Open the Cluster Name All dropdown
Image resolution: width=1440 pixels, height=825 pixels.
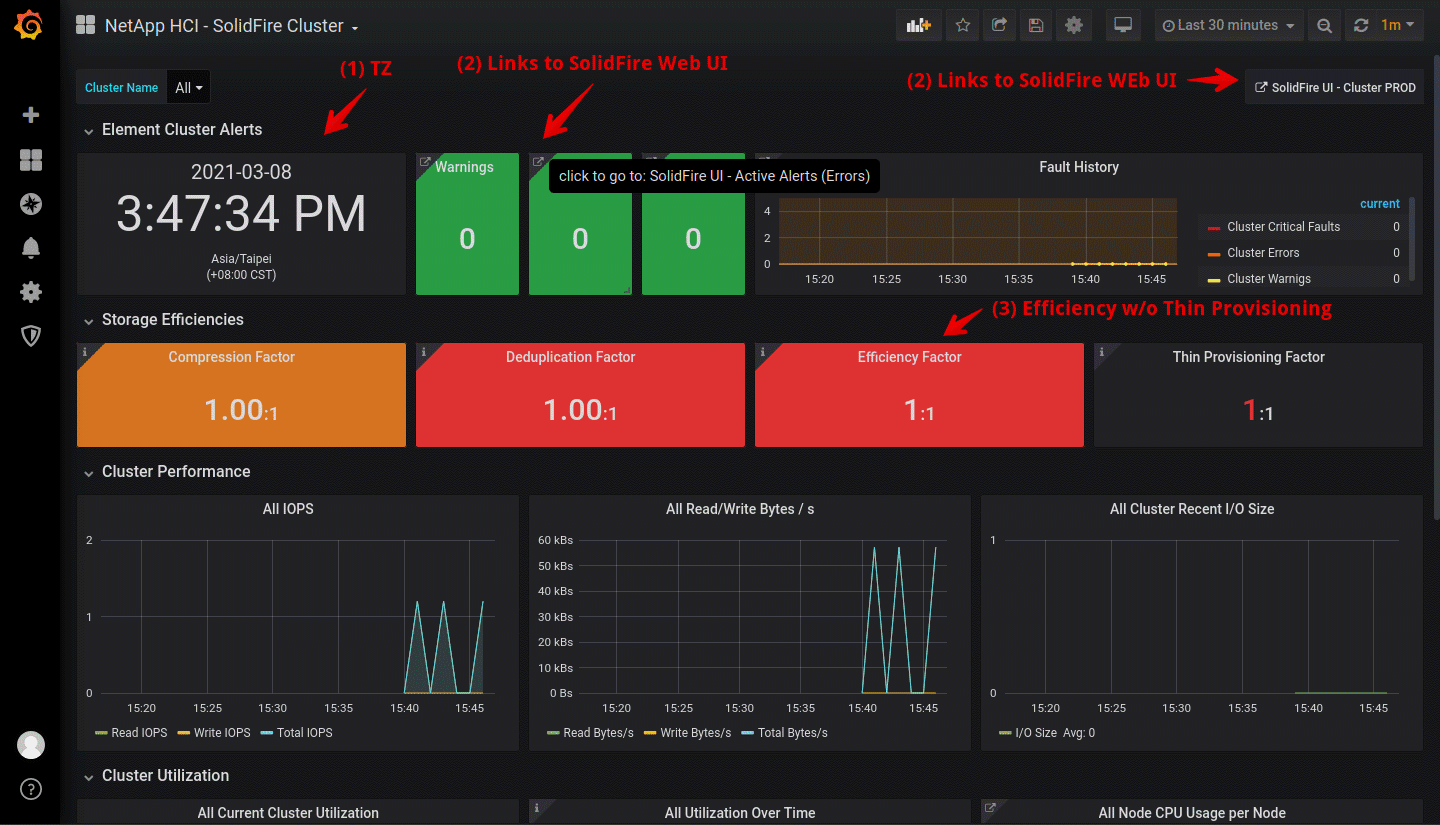188,88
